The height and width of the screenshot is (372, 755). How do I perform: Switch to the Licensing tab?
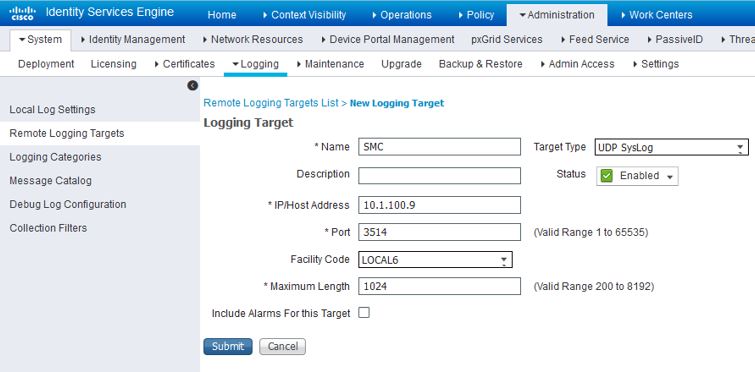(114, 64)
